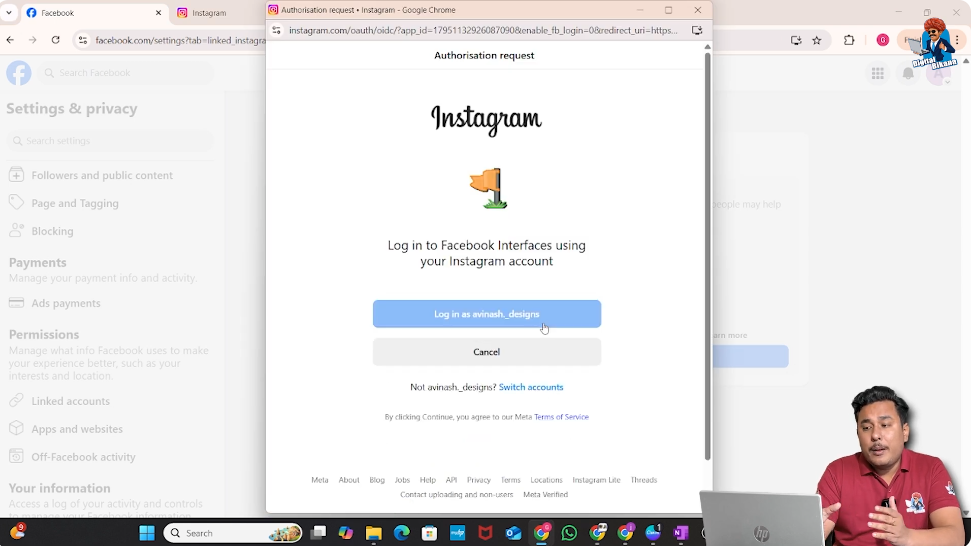Open Facebook notifications bell
This screenshot has height=546, width=971.
908,73
